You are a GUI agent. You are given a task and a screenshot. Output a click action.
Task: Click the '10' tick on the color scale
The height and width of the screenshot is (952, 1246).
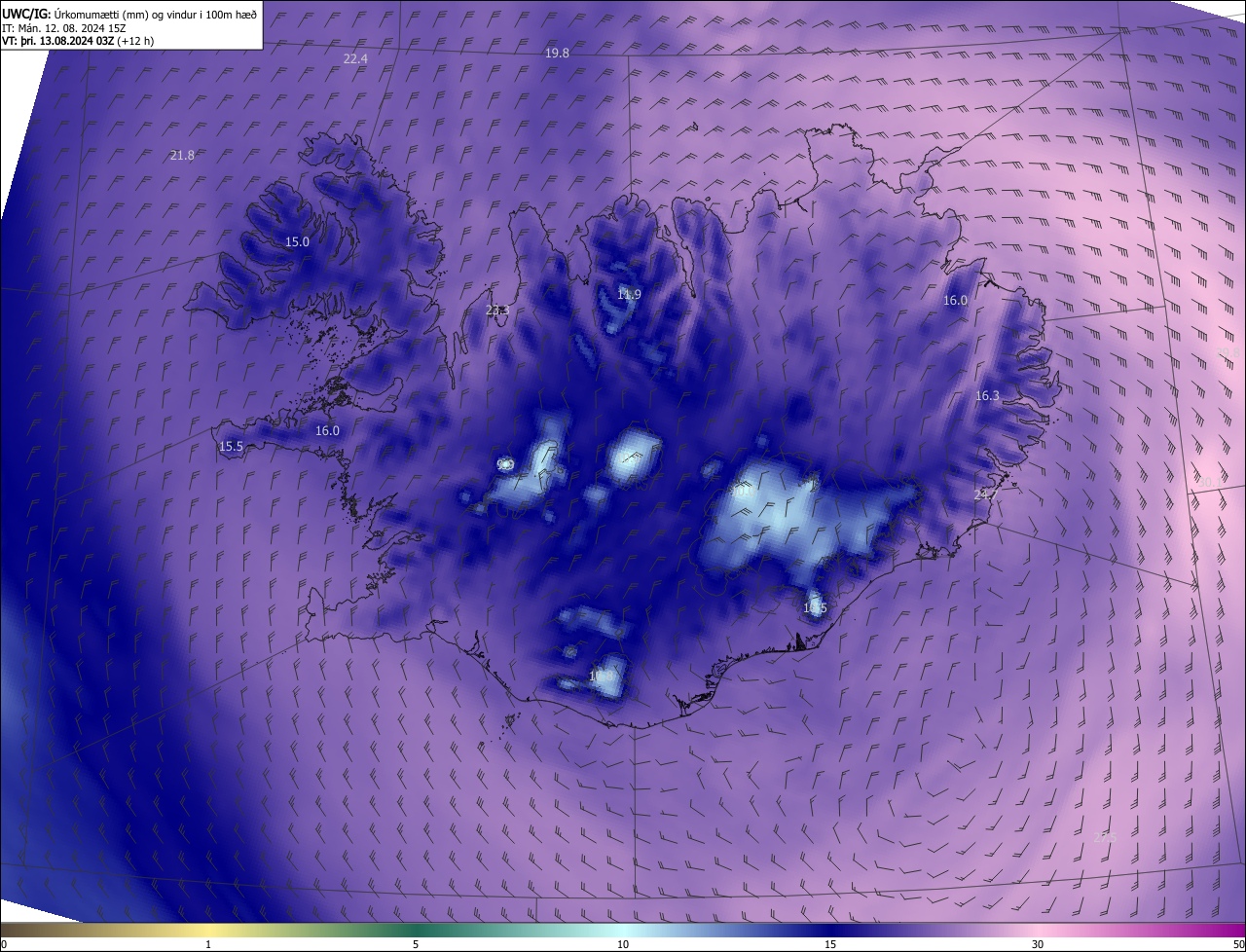pos(623,944)
